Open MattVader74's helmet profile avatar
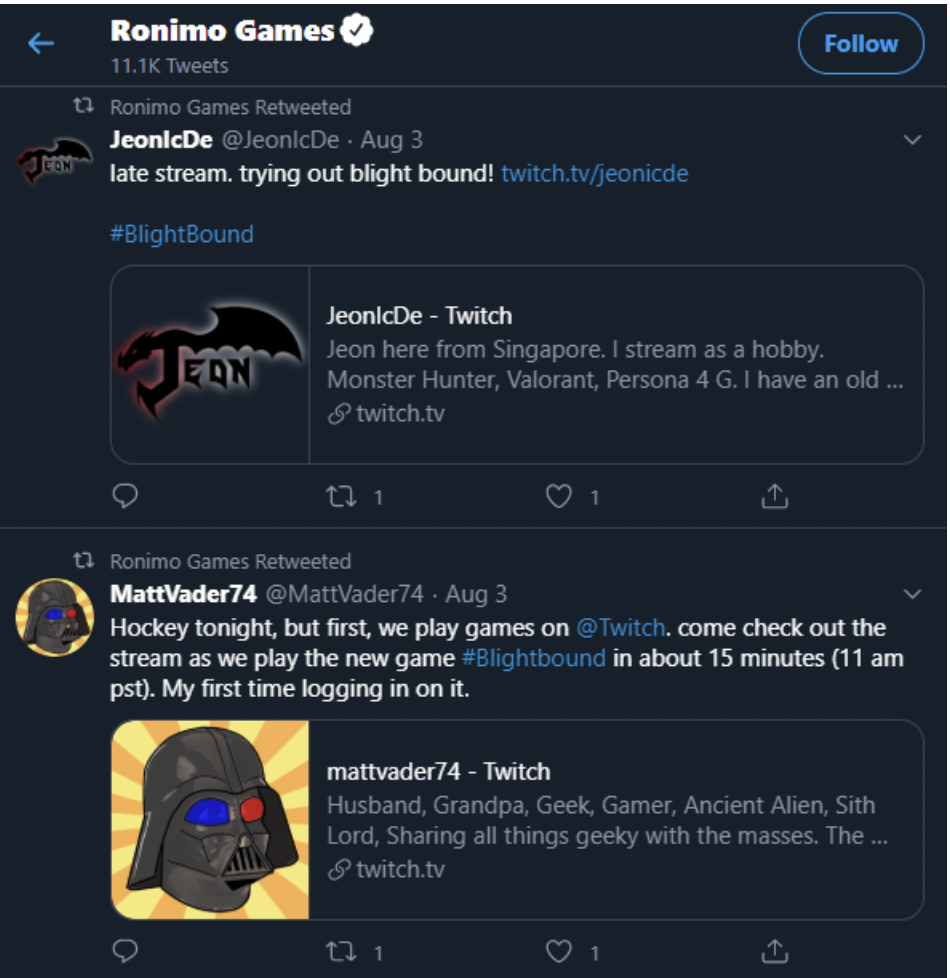 pos(55,617)
